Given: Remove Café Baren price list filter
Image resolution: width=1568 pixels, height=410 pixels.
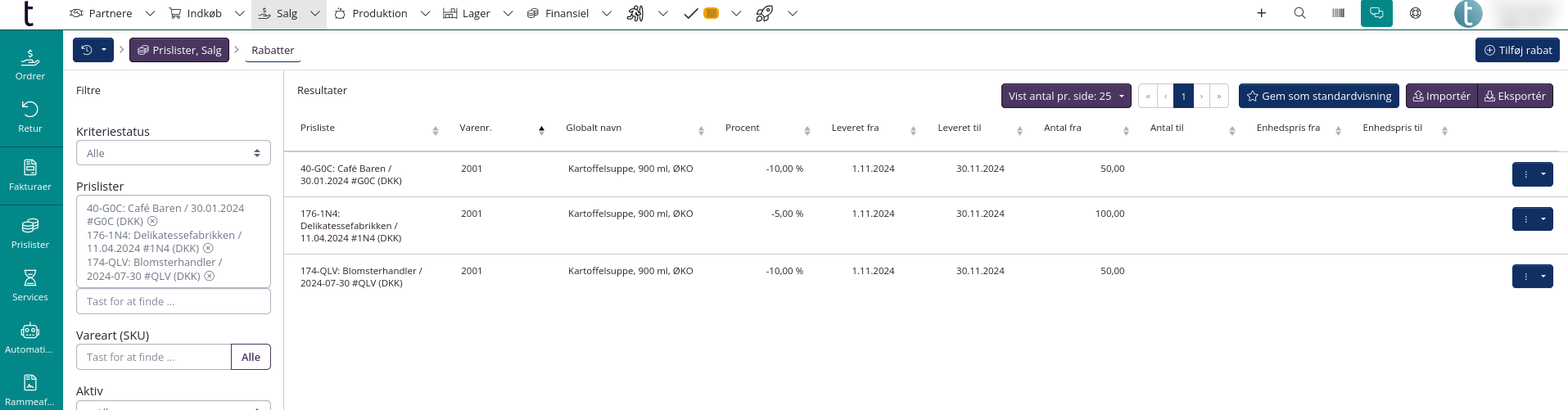Looking at the screenshot, I should tap(152, 222).
